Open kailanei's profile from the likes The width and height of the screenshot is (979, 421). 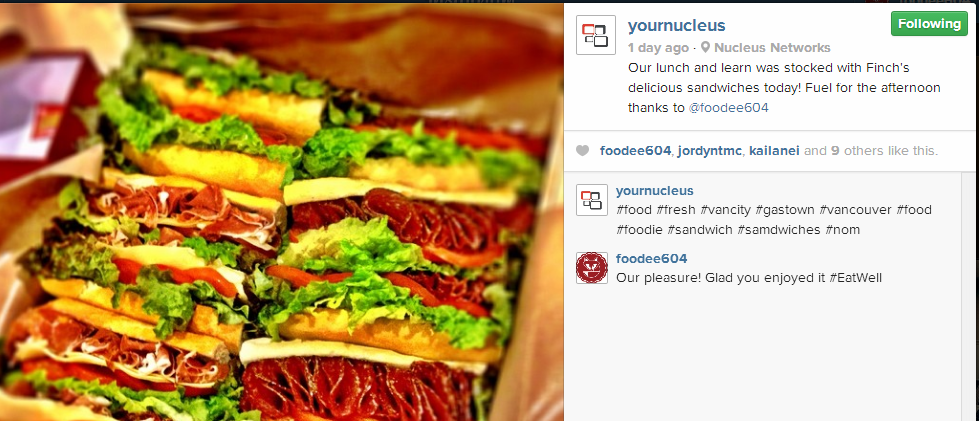pos(774,151)
